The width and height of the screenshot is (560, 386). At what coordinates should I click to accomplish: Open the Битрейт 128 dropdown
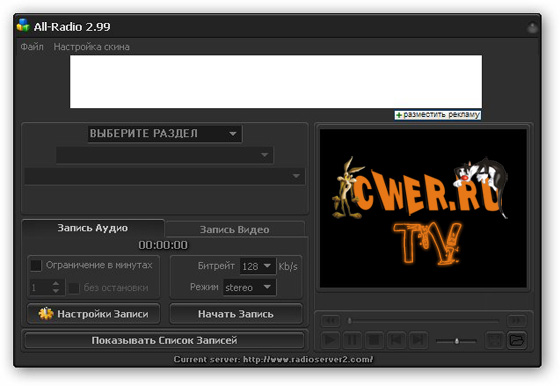pos(258,266)
